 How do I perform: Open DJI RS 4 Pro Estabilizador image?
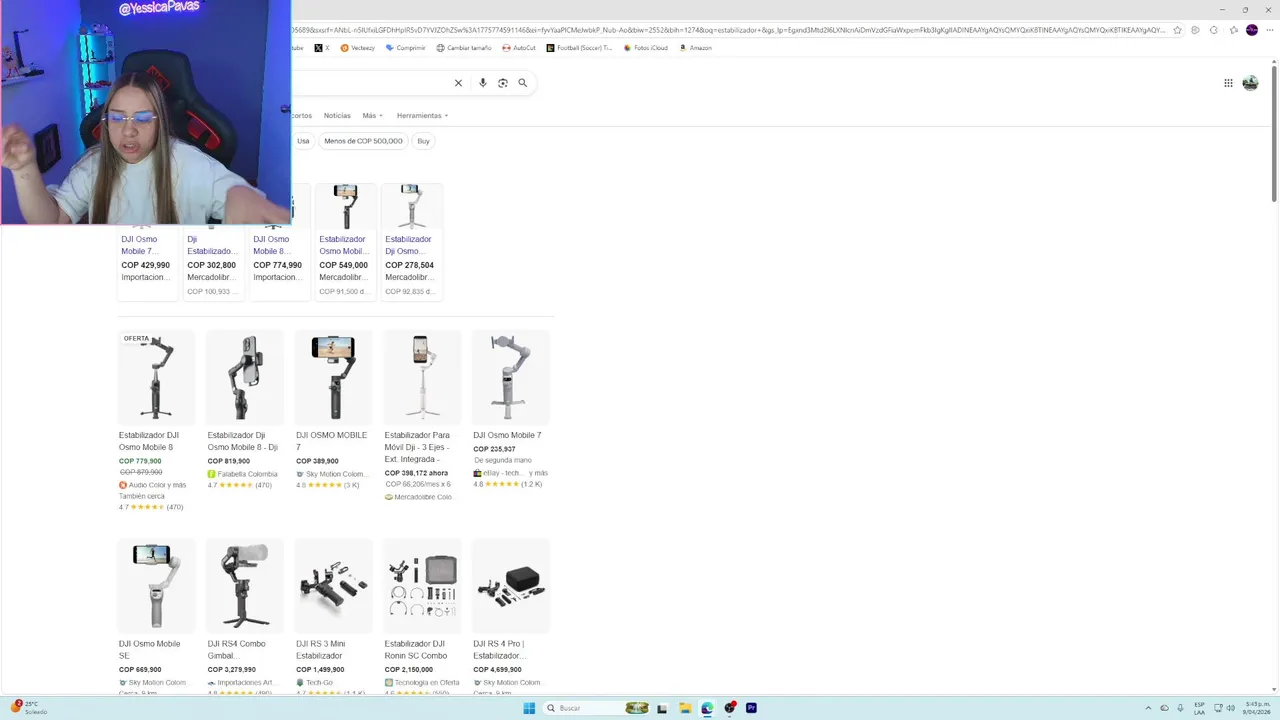510,586
